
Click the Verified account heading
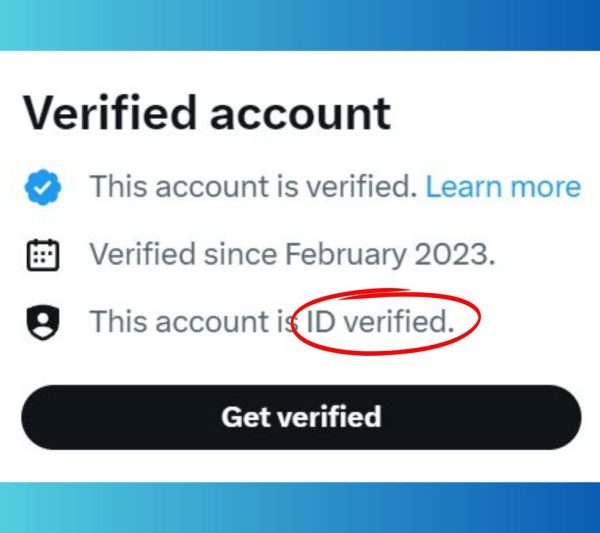[207, 113]
